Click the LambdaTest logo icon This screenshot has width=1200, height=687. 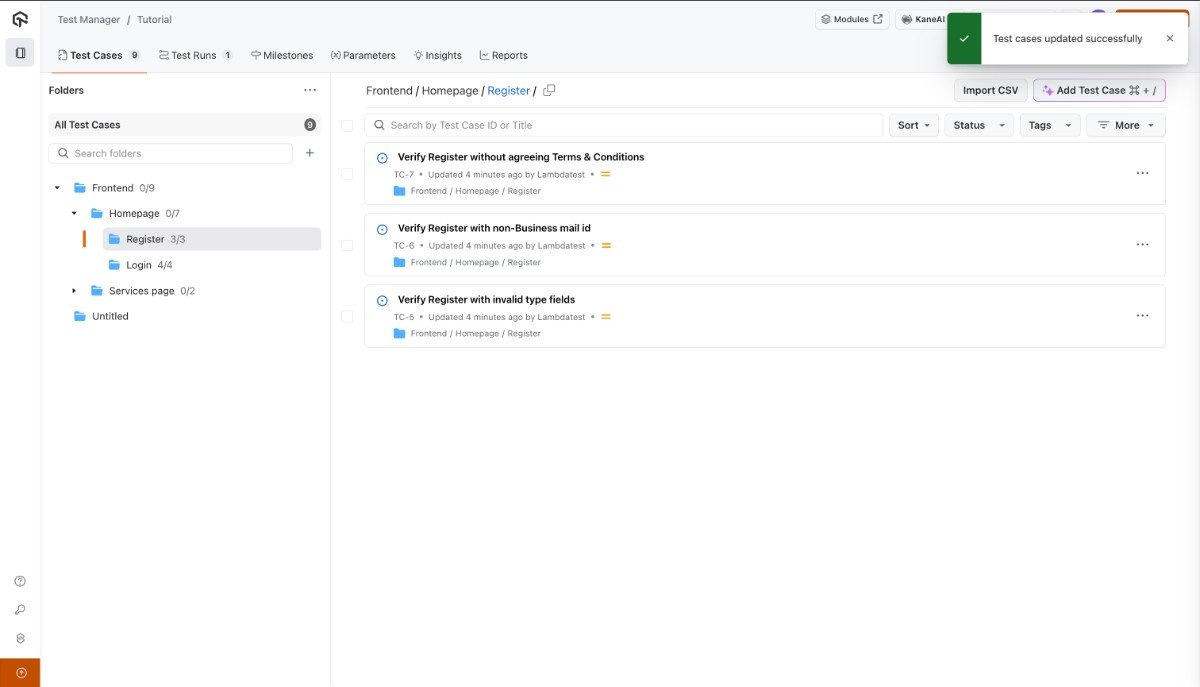click(20, 19)
